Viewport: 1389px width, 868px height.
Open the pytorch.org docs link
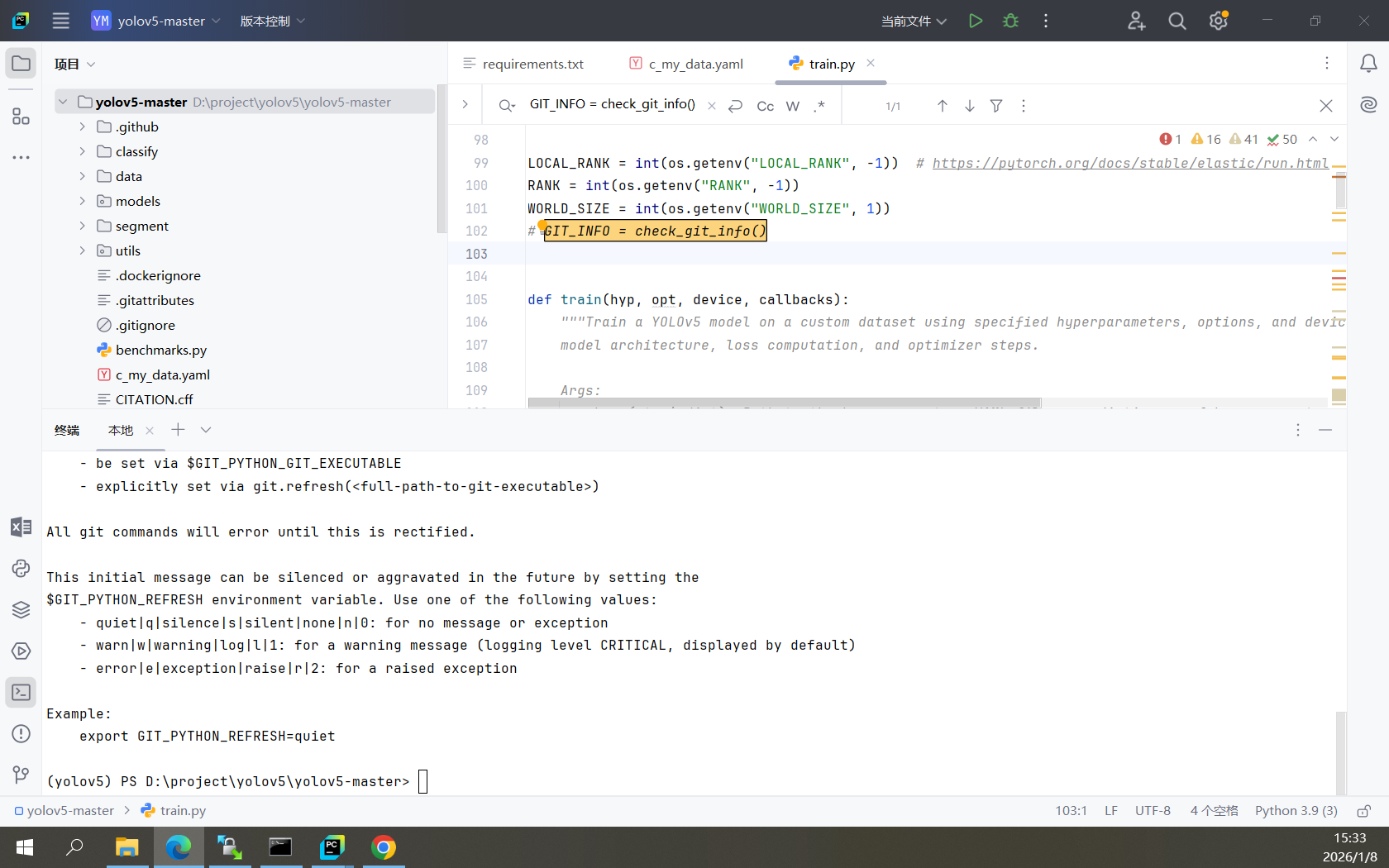point(1130,163)
